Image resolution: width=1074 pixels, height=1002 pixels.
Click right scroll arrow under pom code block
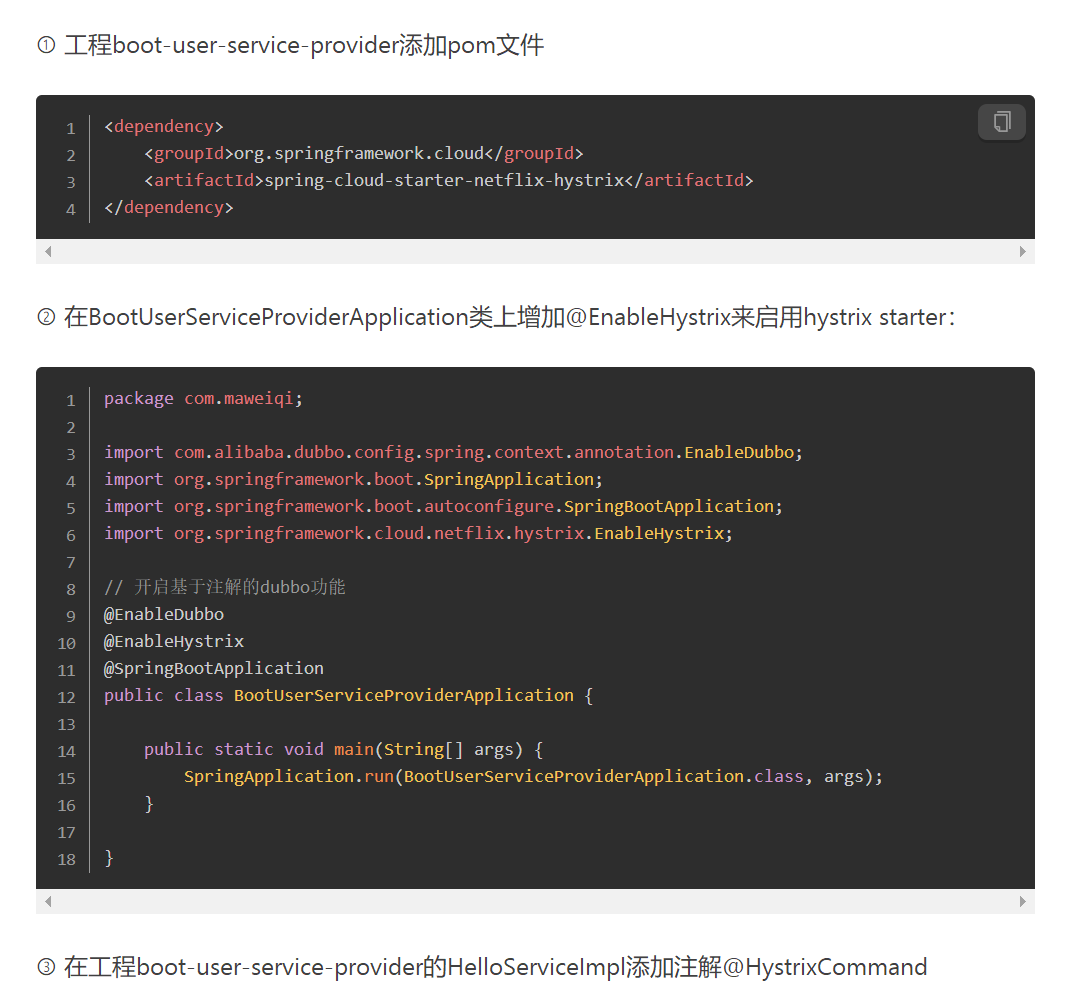(1023, 251)
